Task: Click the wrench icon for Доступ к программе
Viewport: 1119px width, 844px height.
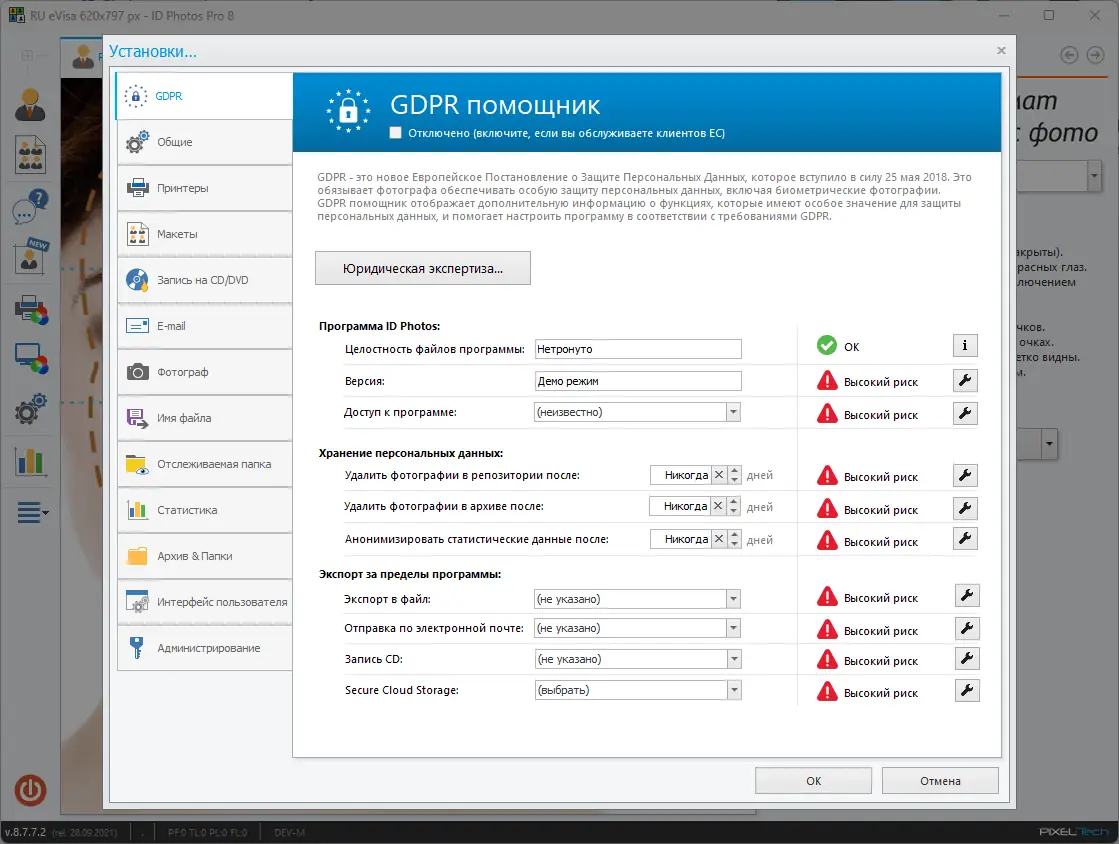Action: (965, 413)
